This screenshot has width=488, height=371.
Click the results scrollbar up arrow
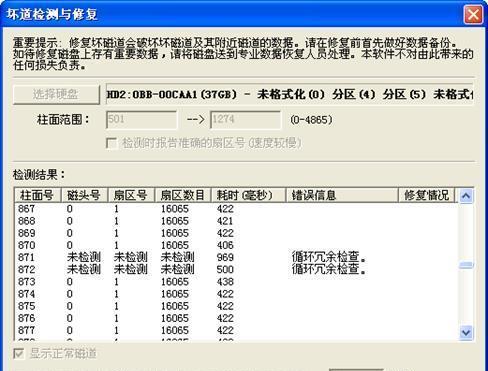coord(466,196)
